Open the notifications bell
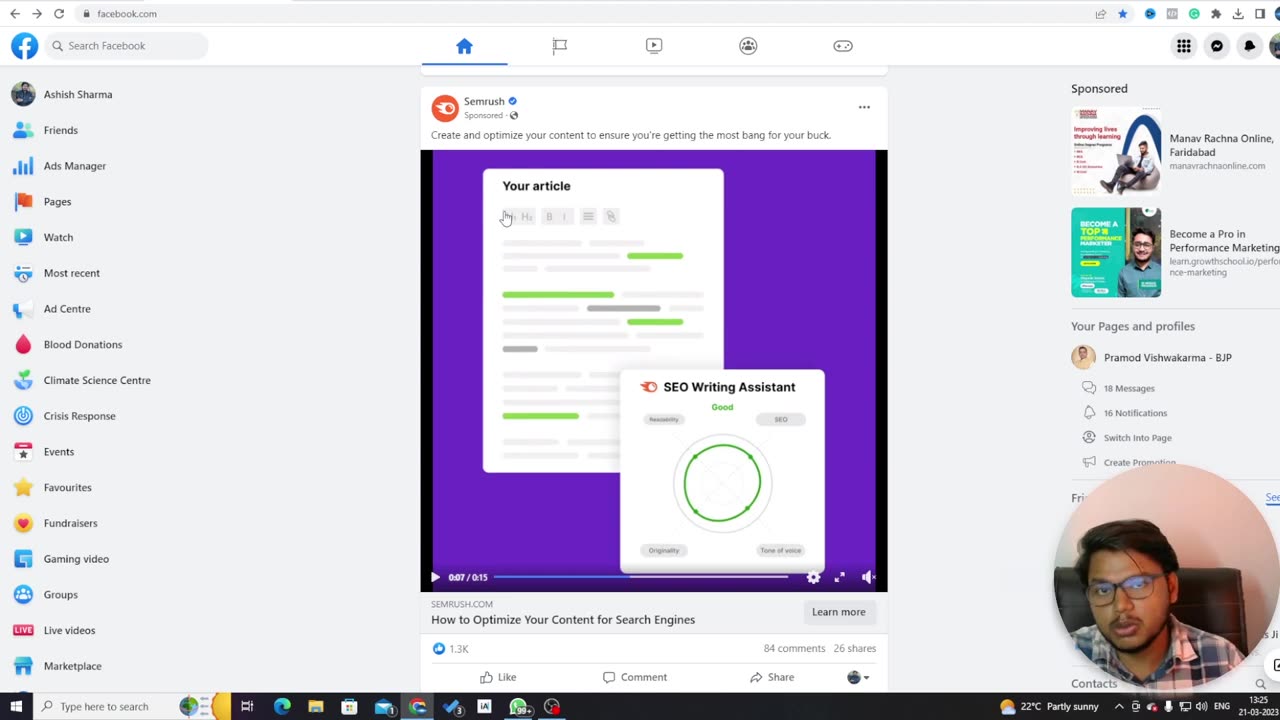This screenshot has height=720, width=1280. point(1250,46)
